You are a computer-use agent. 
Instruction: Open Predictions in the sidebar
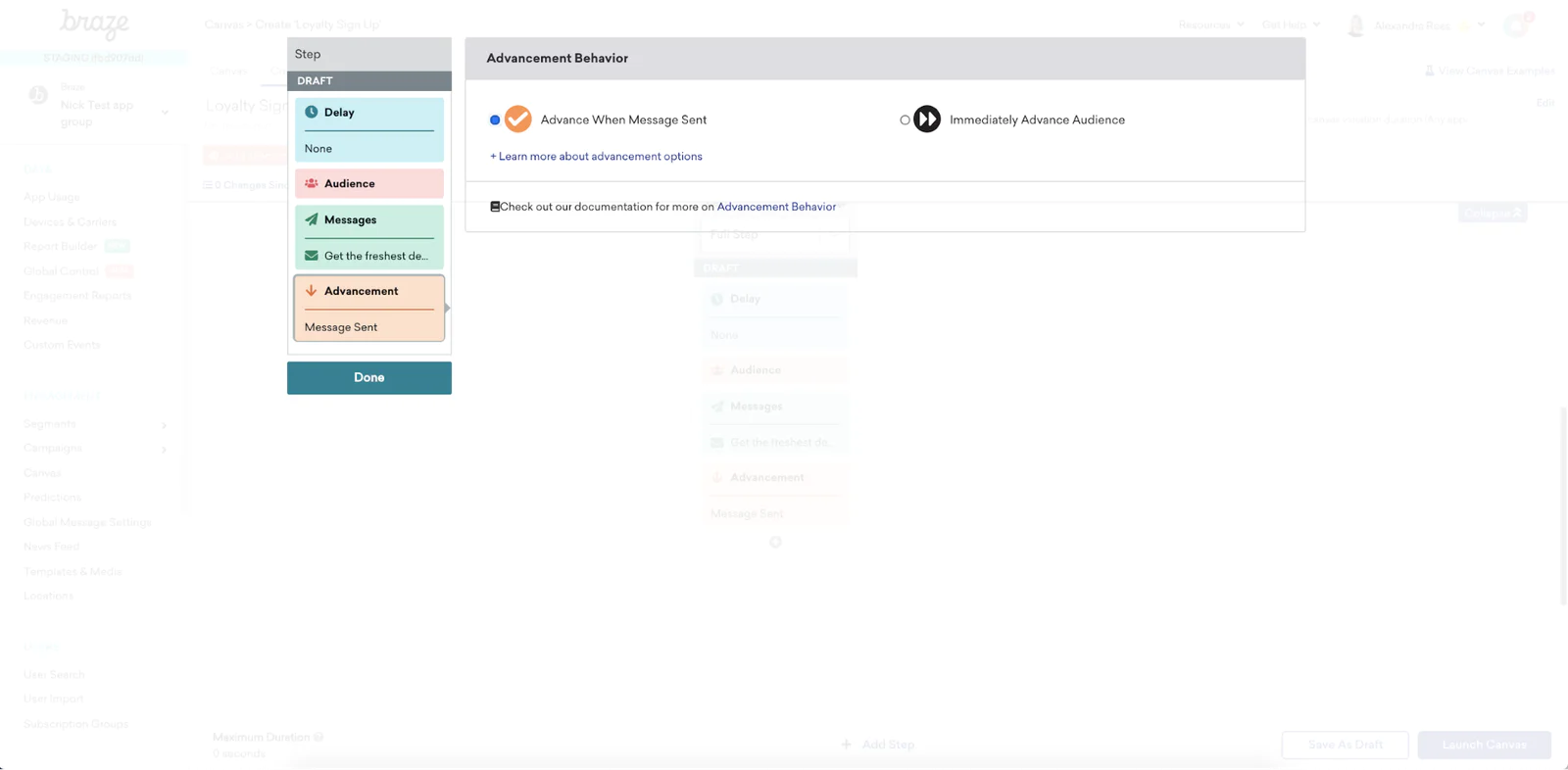(x=52, y=498)
